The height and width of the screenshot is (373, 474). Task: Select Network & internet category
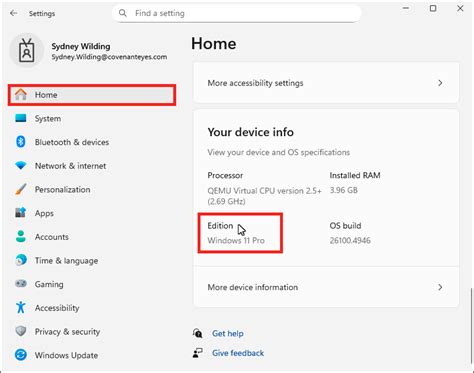pos(92,166)
